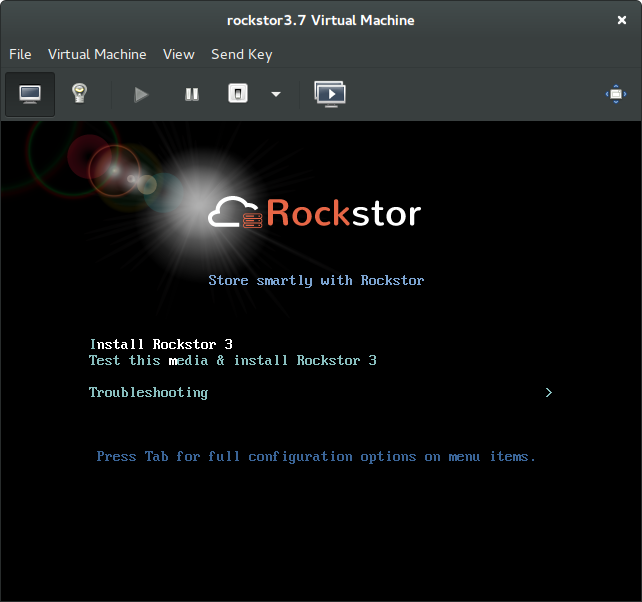The height and width of the screenshot is (602, 642).
Task: Expand the shutdown options dropdown arrow
Action: tap(276, 94)
